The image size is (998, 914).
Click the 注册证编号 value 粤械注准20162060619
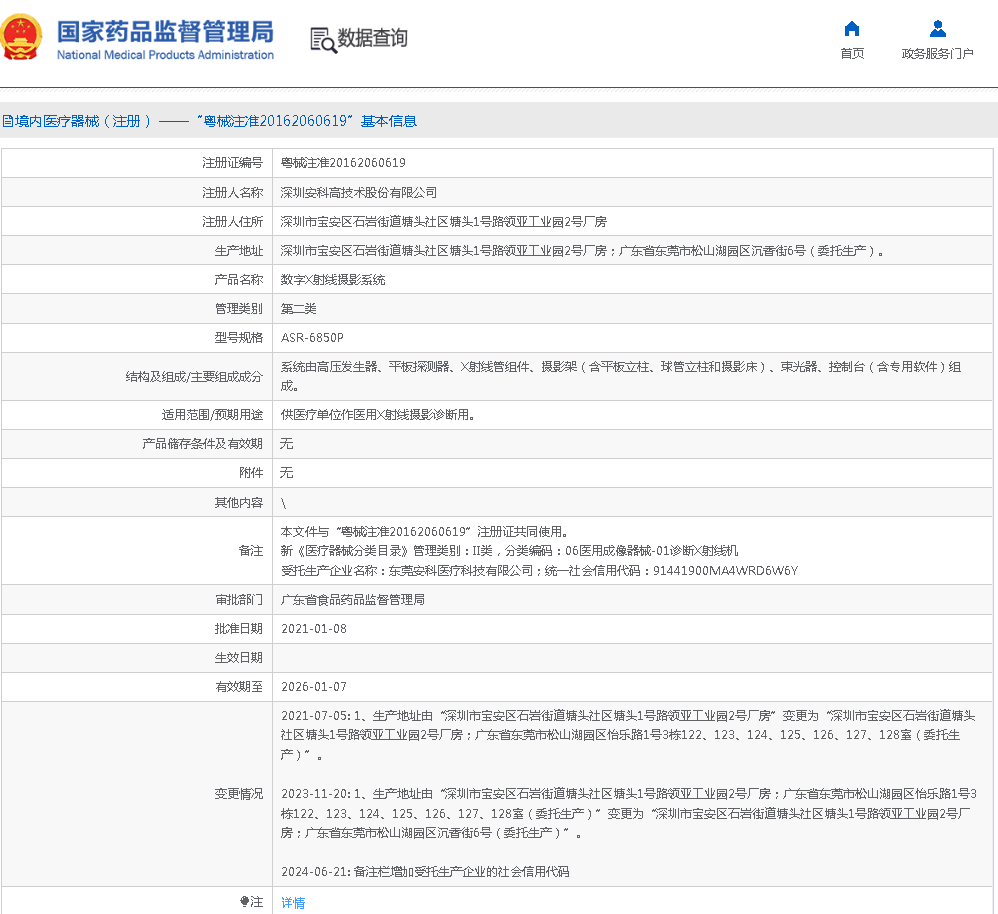pyautogui.click(x=343, y=163)
